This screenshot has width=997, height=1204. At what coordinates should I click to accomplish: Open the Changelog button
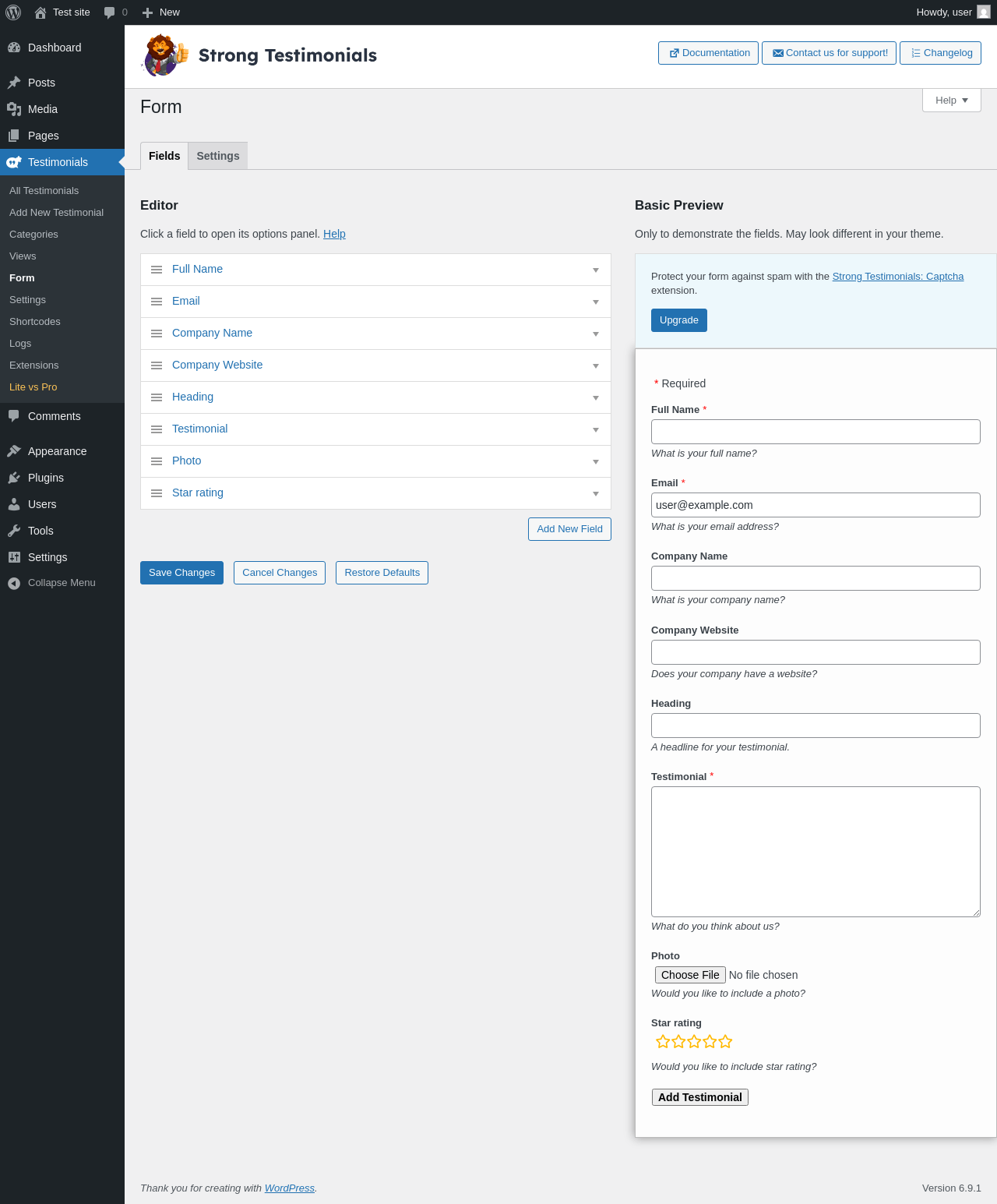(940, 53)
